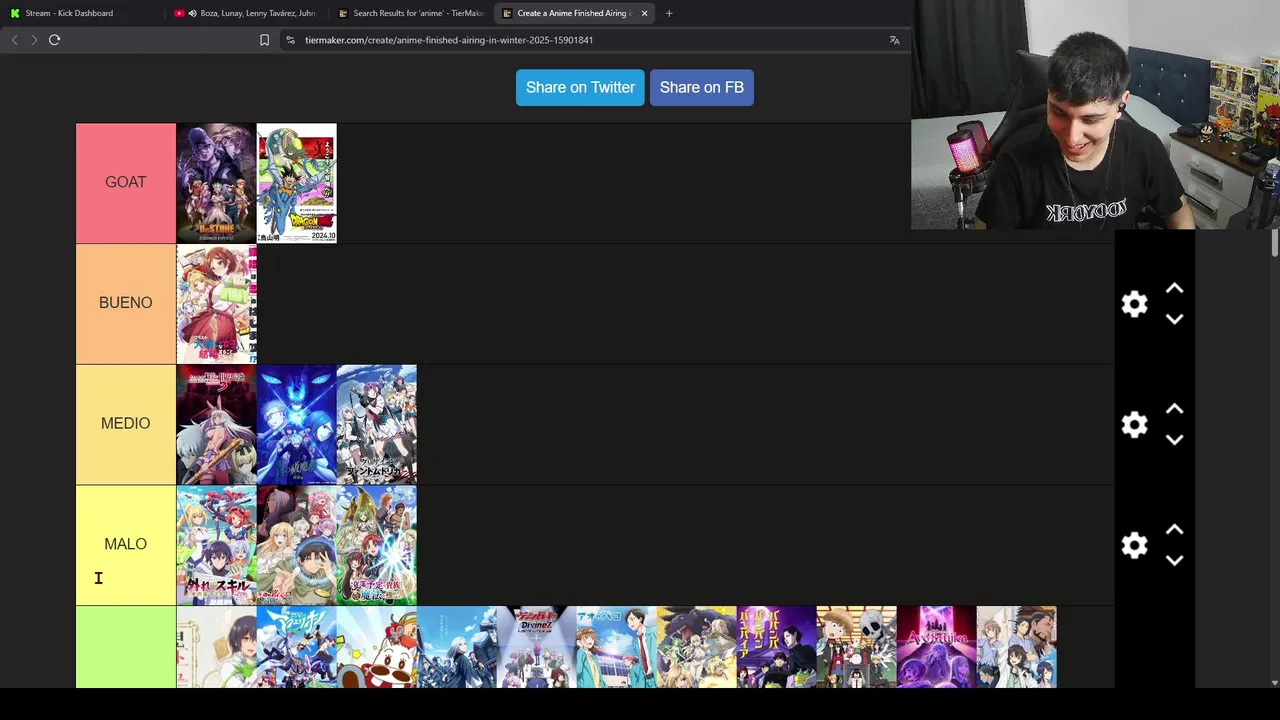1280x720 pixels.
Task: Switch to Search Results for 'anime' tab
Action: click(411, 13)
